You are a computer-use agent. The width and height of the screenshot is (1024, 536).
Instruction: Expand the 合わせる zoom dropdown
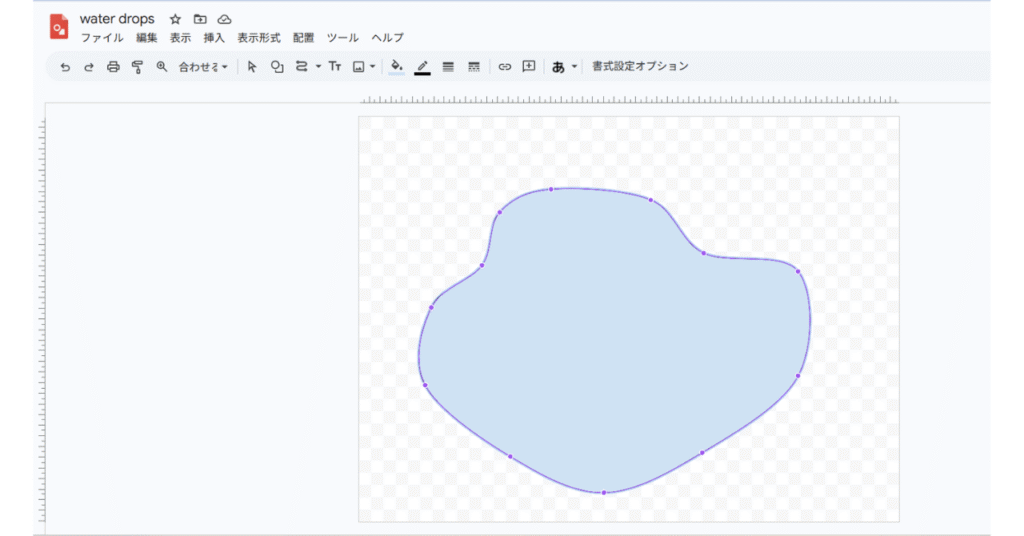pyautogui.click(x=203, y=67)
